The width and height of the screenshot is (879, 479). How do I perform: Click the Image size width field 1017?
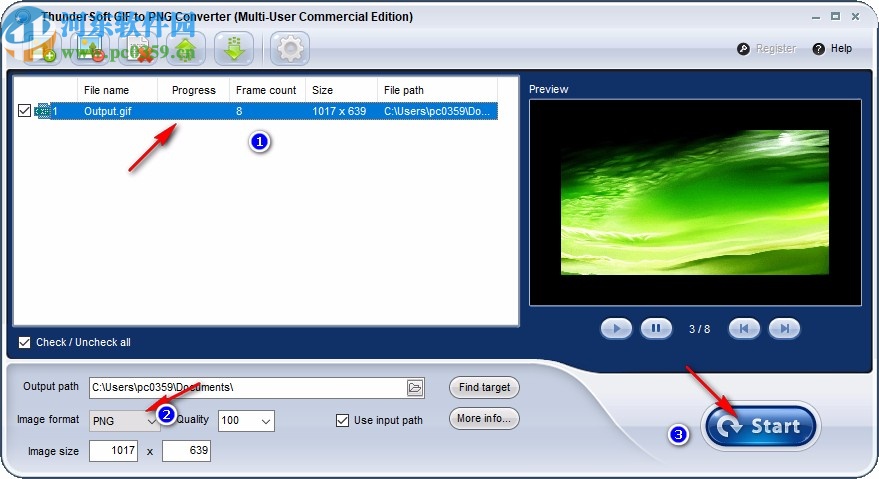[x=113, y=451]
